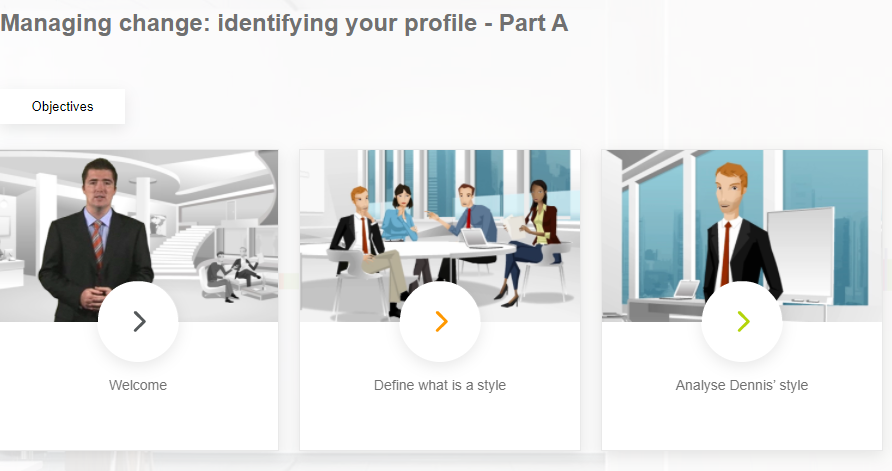Click the woman in the blue top
This screenshot has height=471, width=892.
click(401, 215)
